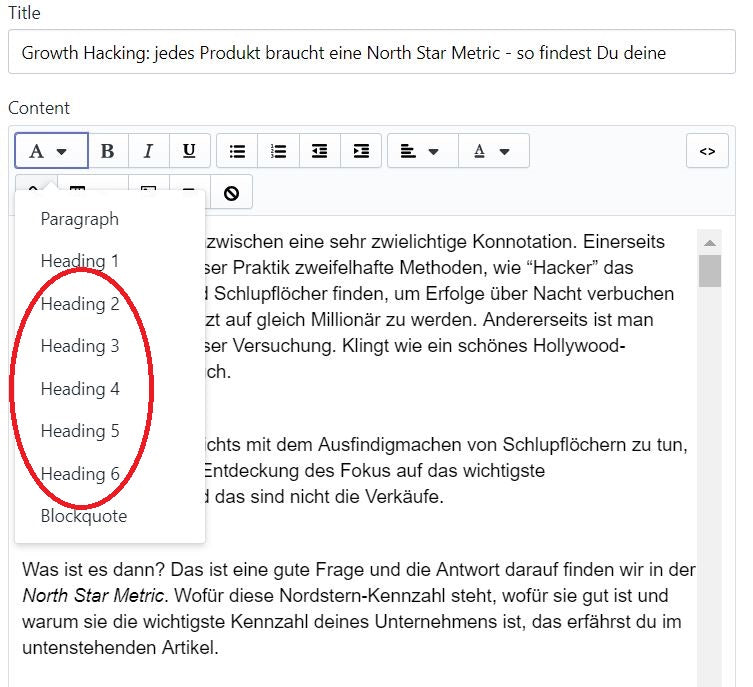The image size is (753, 687).
Task: Insert a numbered list
Action: point(278,151)
